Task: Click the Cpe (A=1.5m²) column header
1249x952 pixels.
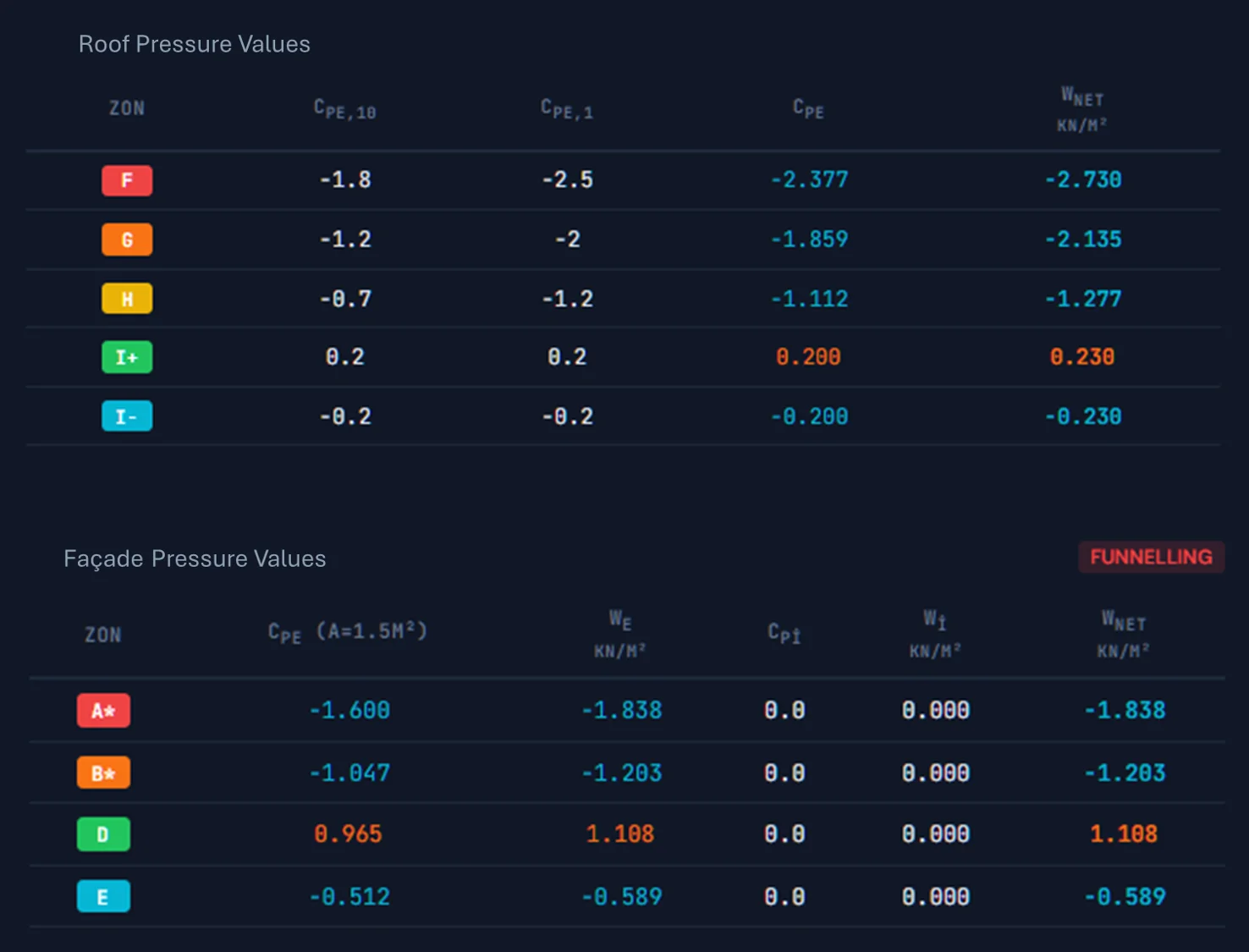Action: (x=348, y=632)
